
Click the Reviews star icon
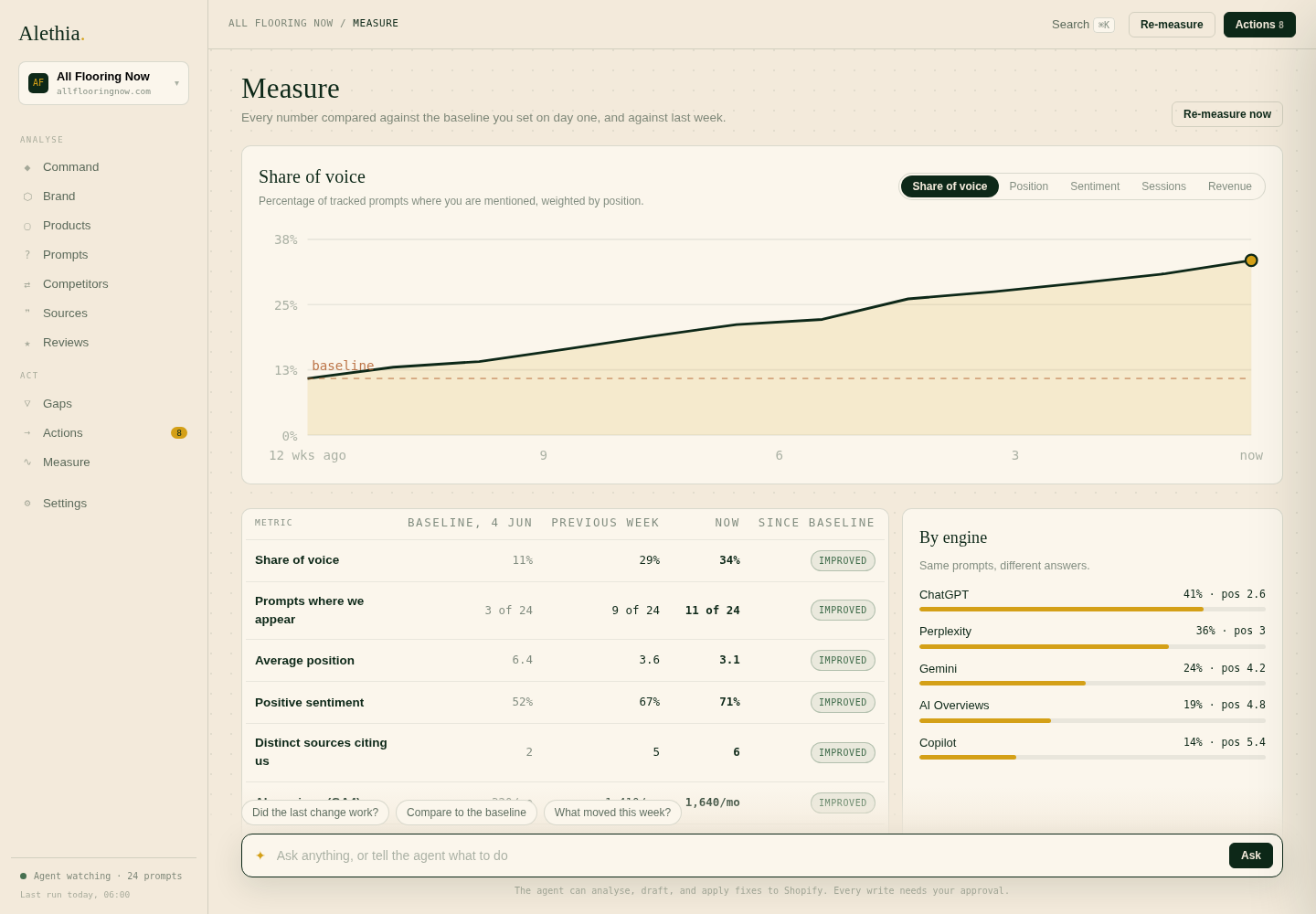click(27, 343)
